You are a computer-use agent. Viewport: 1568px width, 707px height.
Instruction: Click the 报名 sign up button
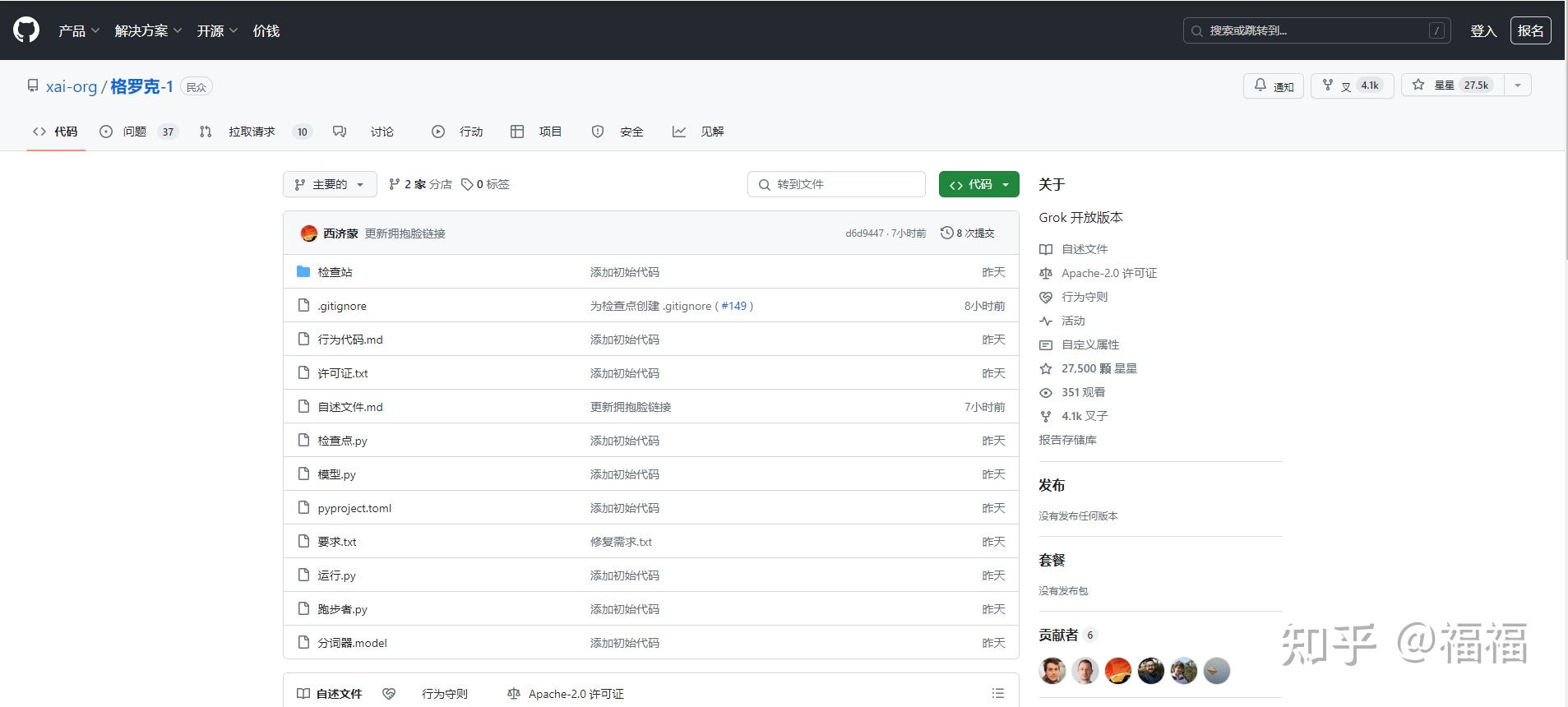1530,30
